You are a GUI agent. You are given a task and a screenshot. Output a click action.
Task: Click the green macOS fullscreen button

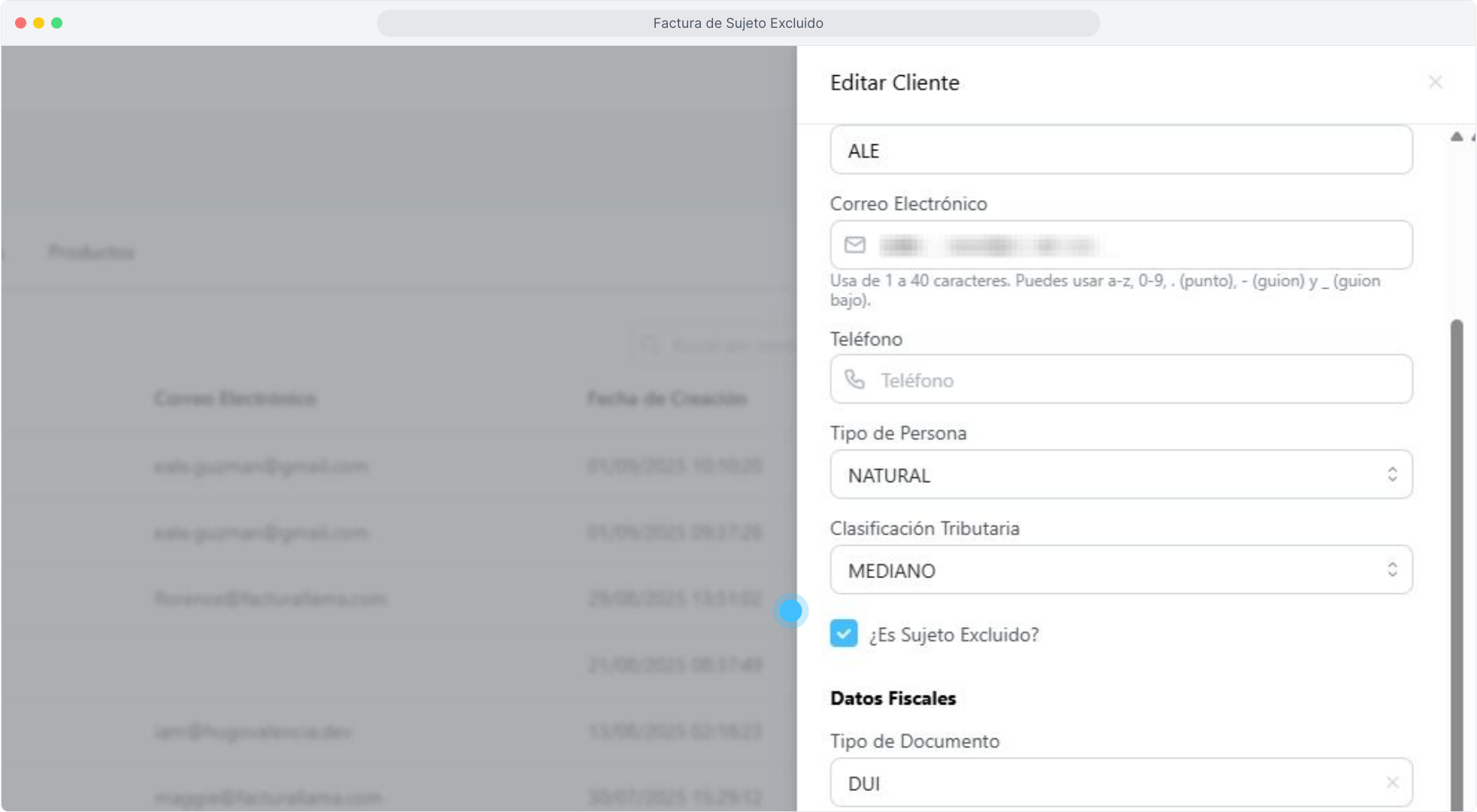tap(56, 23)
